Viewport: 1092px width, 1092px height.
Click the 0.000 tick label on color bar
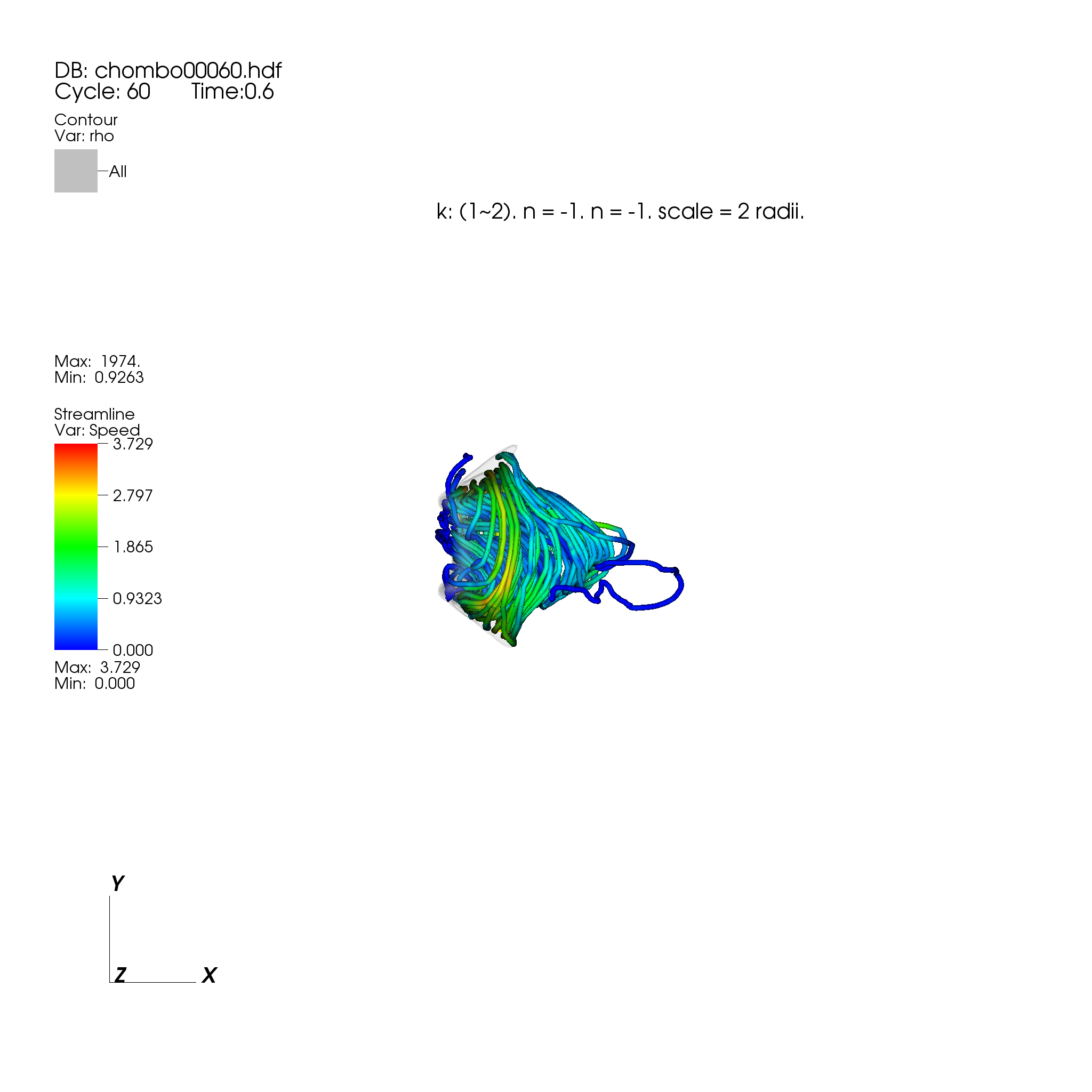coord(133,650)
